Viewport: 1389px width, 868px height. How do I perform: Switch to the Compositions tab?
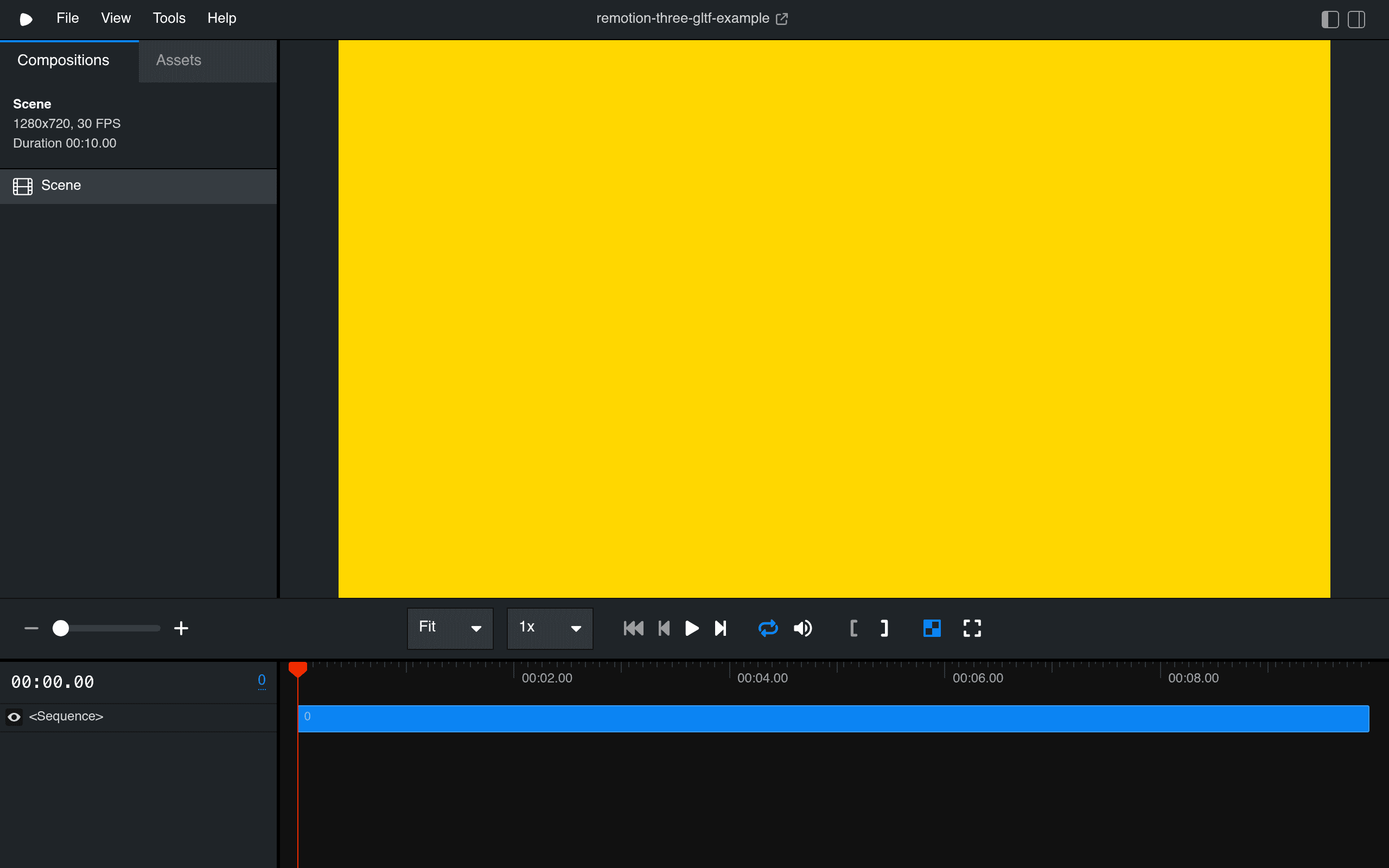click(69, 60)
